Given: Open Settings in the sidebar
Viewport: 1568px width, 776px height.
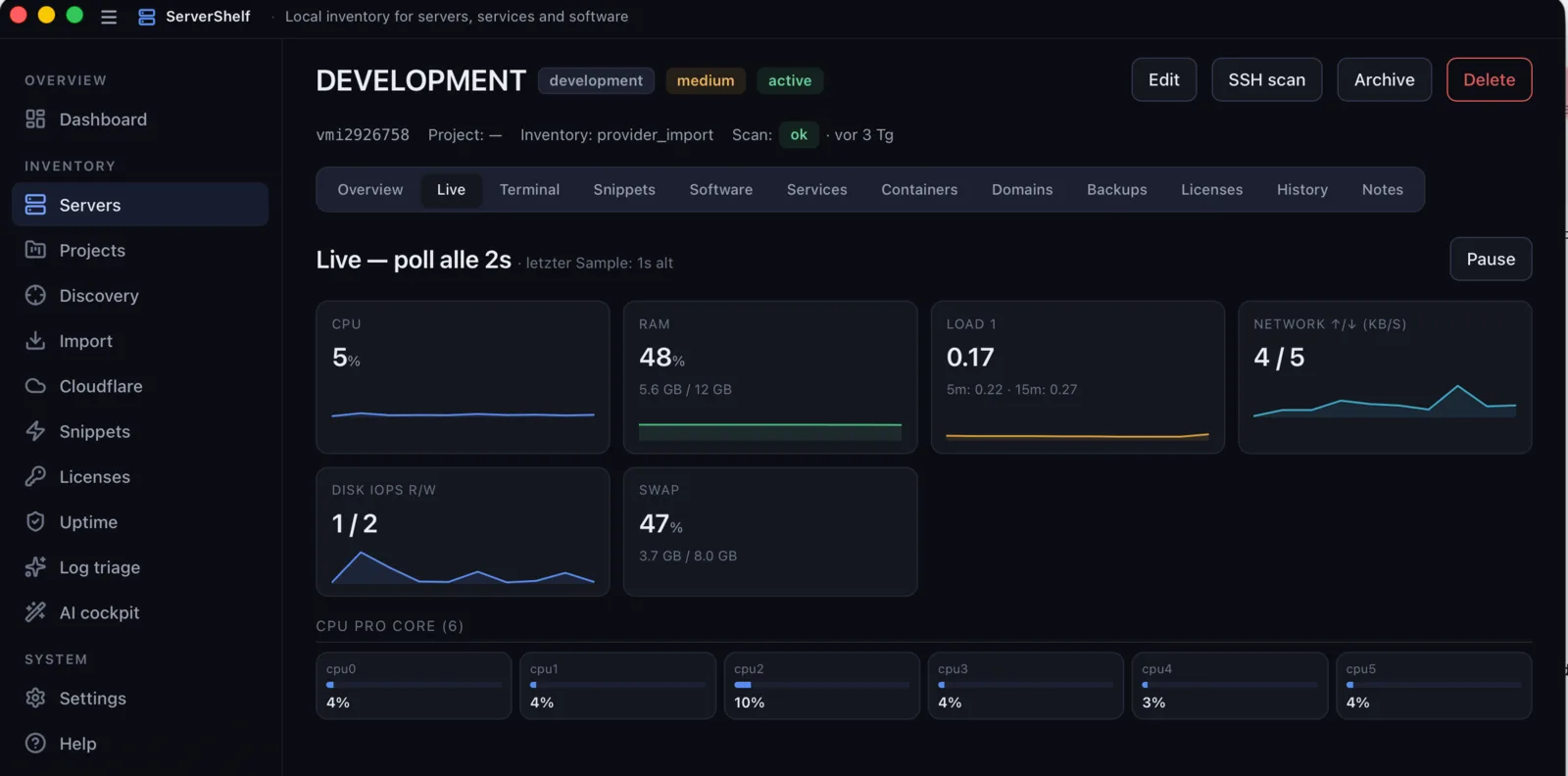Looking at the screenshot, I should [140, 698].
